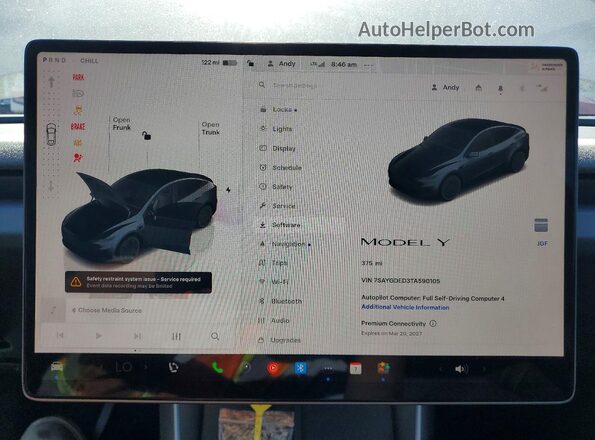This screenshot has height=440, width=595.
Task: Tap the VIN 7SAYGDED3TA590105 text
Action: pos(400,281)
